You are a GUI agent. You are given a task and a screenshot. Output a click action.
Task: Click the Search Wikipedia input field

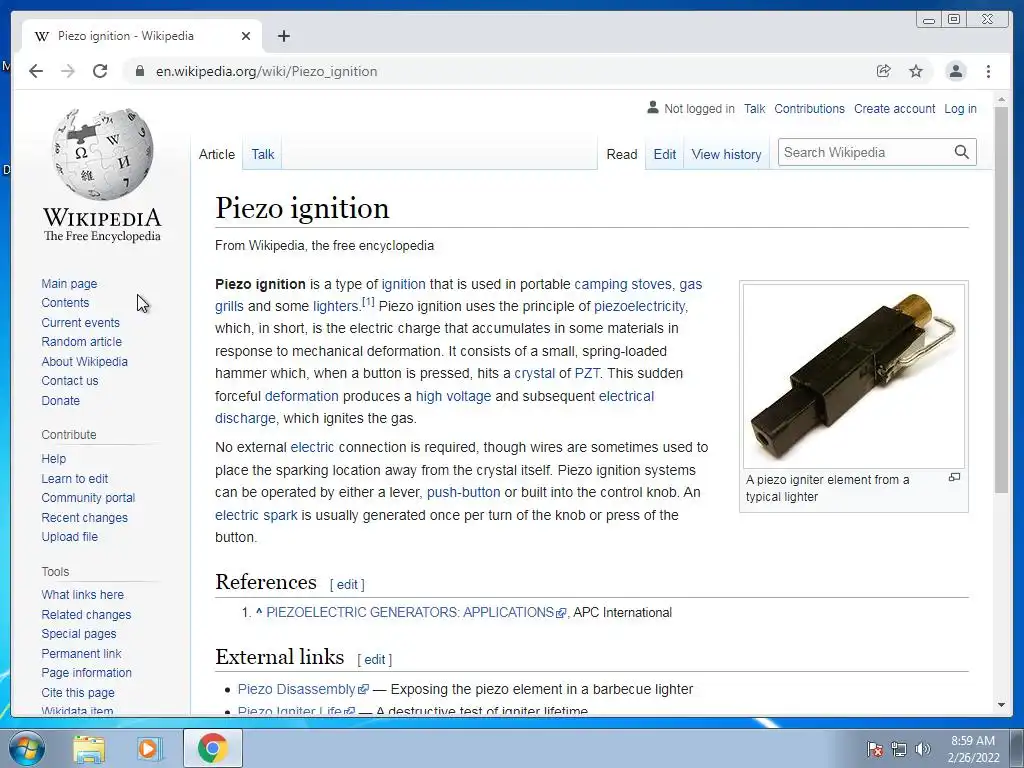pyautogui.click(x=865, y=152)
